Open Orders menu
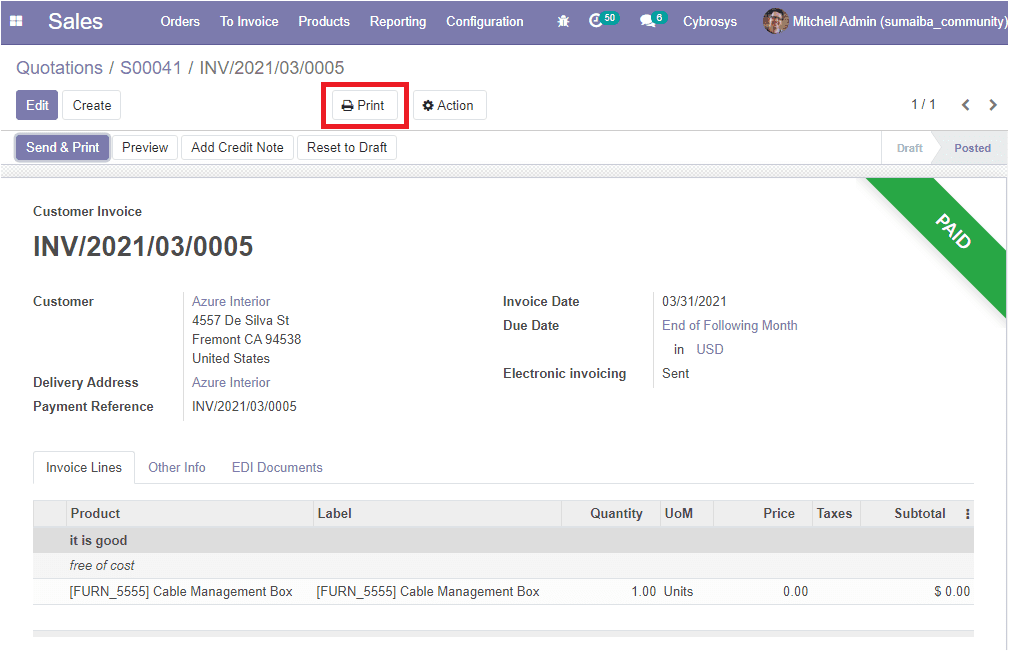 coord(180,21)
